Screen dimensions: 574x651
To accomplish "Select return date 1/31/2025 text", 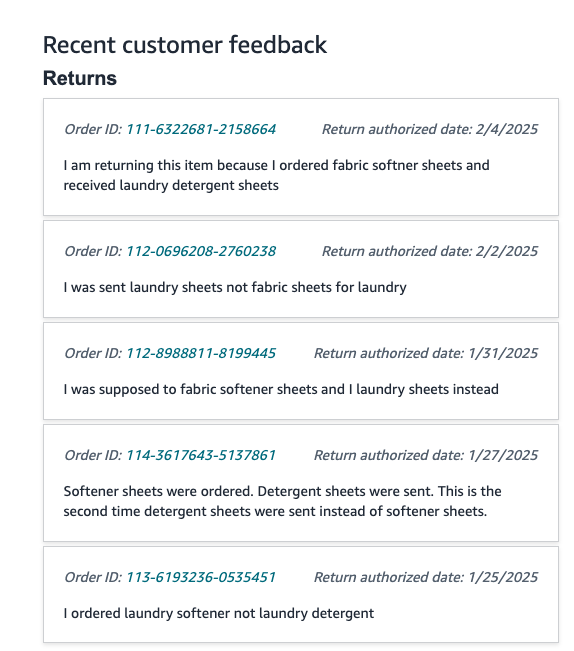I will point(503,353).
